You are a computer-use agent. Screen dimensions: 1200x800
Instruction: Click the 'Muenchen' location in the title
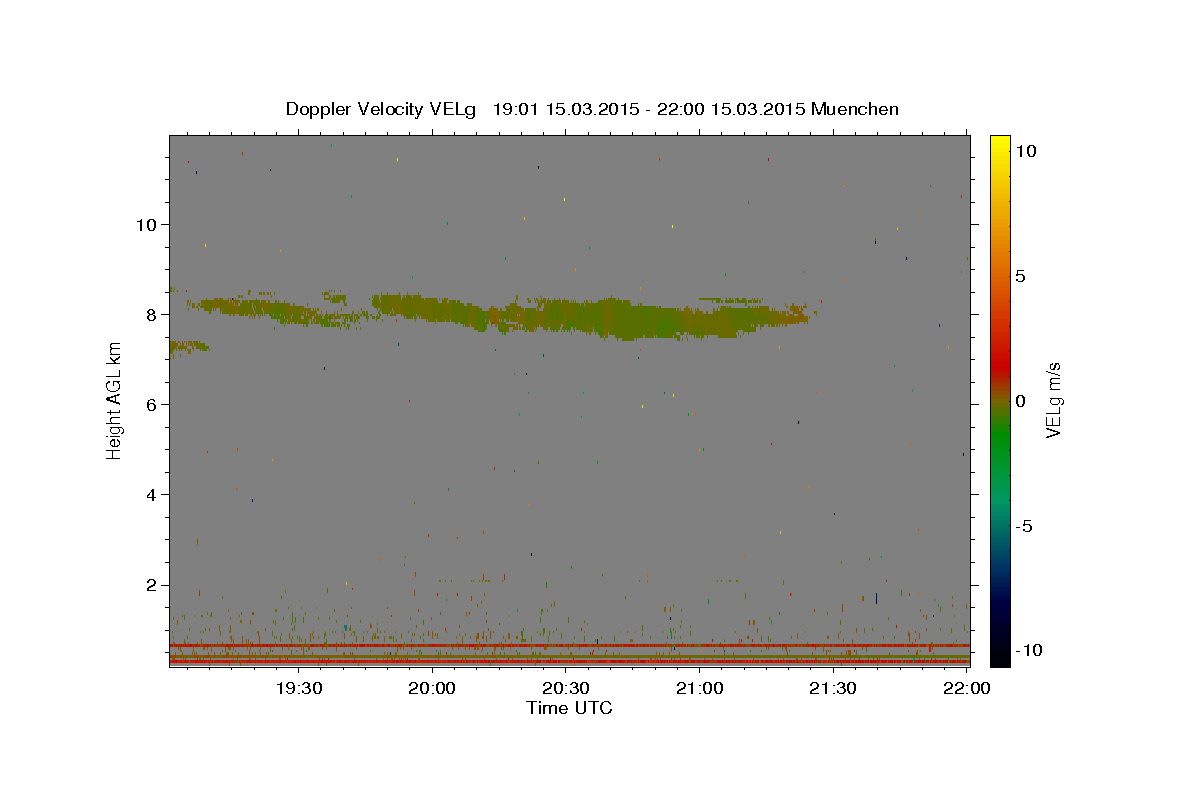point(855,109)
